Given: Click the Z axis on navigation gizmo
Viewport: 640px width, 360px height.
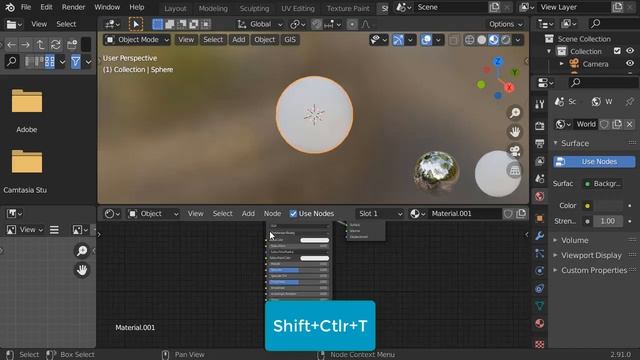Looking at the screenshot, I should click(498, 62).
